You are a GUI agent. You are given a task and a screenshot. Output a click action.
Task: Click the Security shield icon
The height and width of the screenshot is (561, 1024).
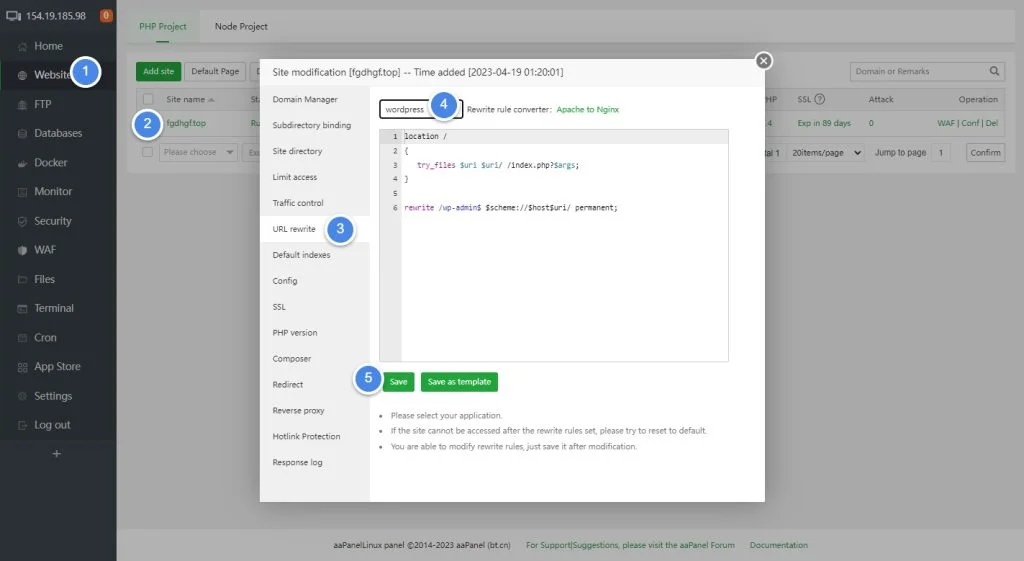tap(22, 221)
